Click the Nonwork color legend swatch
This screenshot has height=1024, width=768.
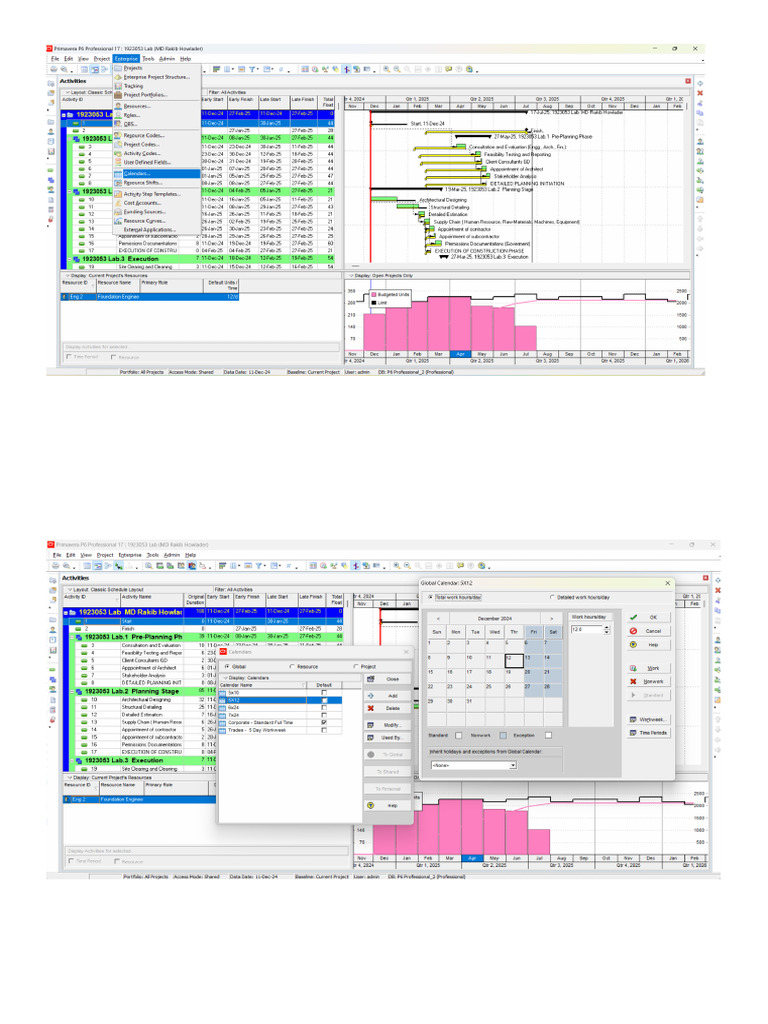point(503,736)
